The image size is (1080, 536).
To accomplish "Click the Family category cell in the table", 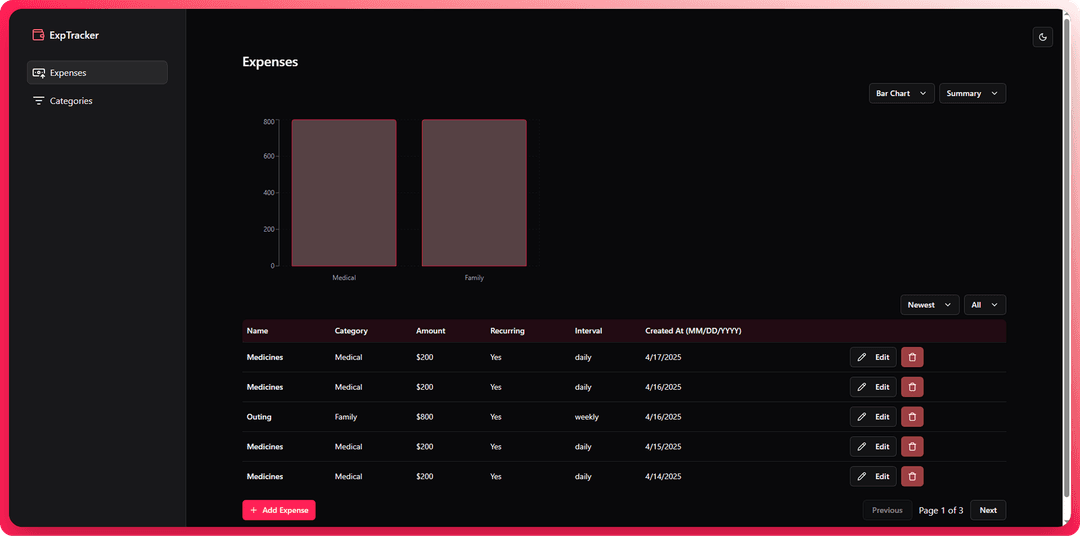I will click(x=346, y=417).
